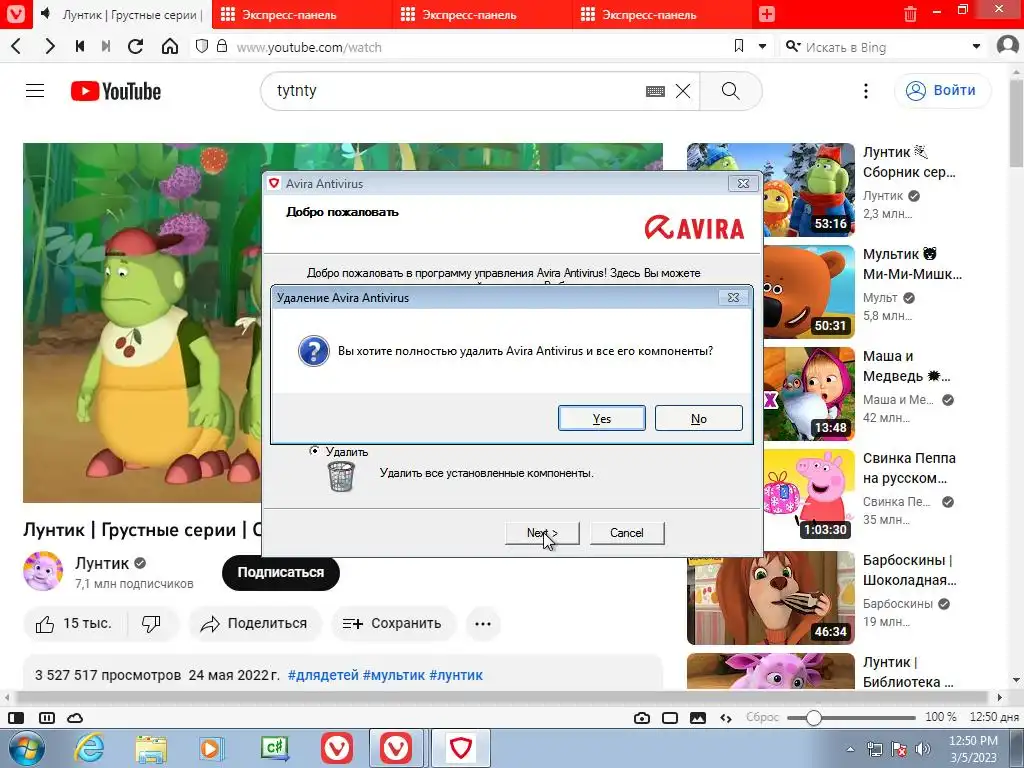This screenshot has width=1024, height=768.
Task: Click Next in the Avira Antivirus window
Action: coord(542,533)
